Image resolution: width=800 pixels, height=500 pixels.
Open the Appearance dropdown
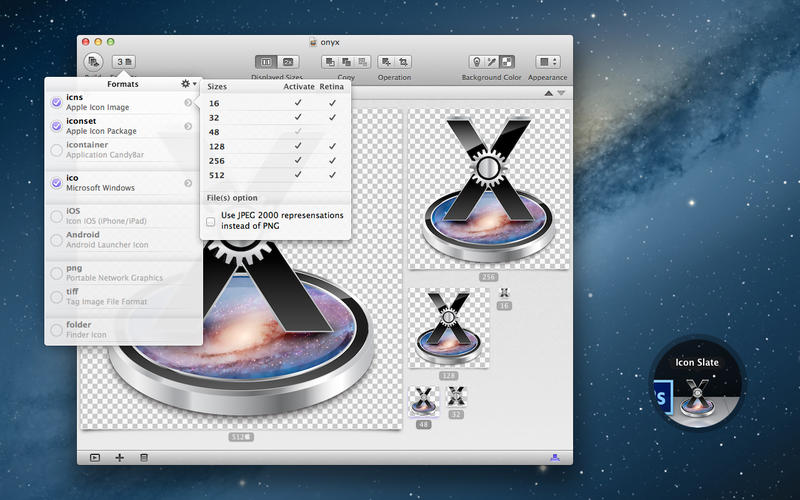547,62
